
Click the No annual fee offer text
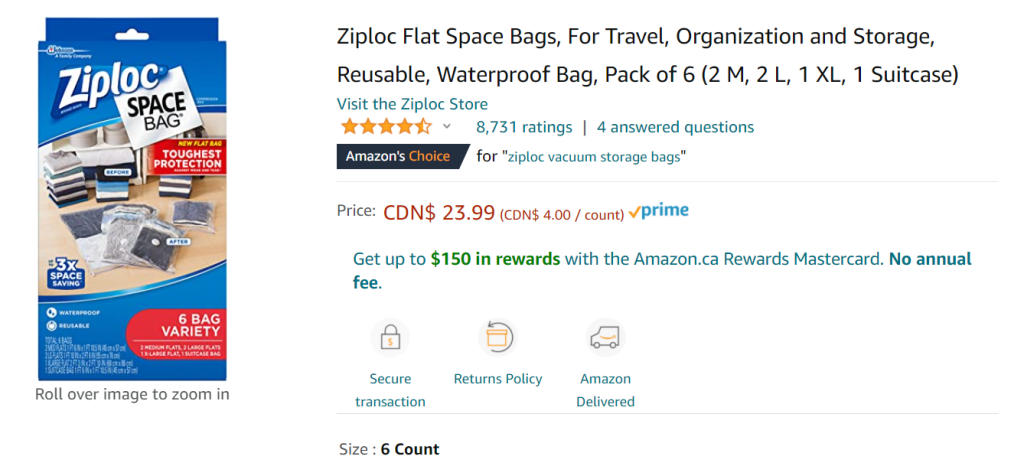(930, 259)
